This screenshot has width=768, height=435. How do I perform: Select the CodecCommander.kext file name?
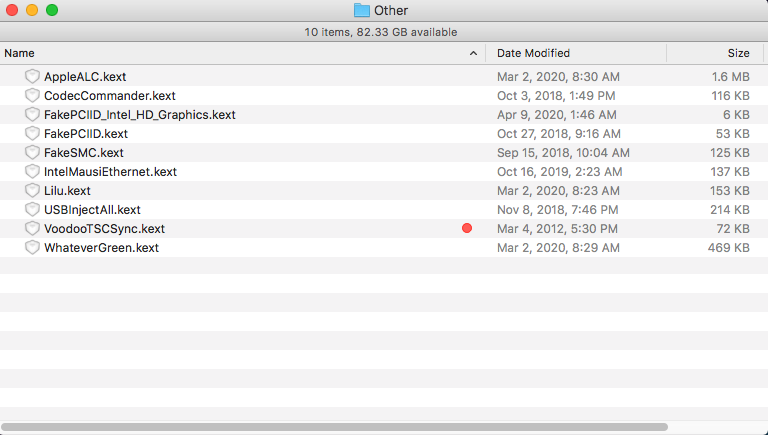[110, 96]
